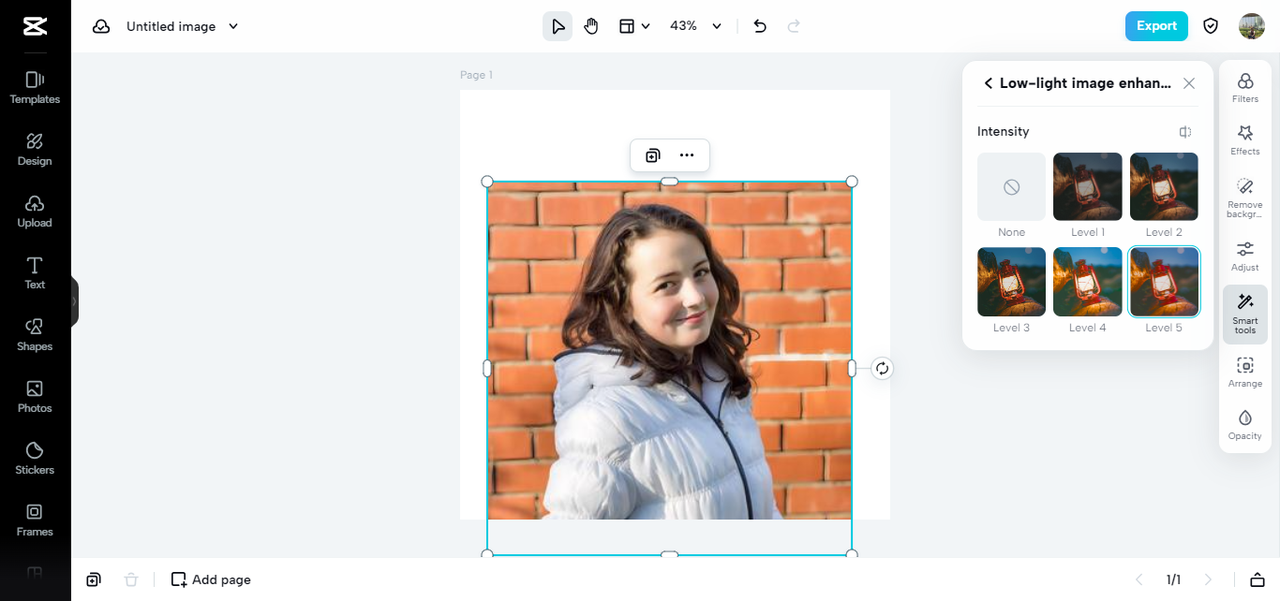Viewport: 1280px width, 601px height.
Task: Open the Design panel
Action: click(35, 149)
